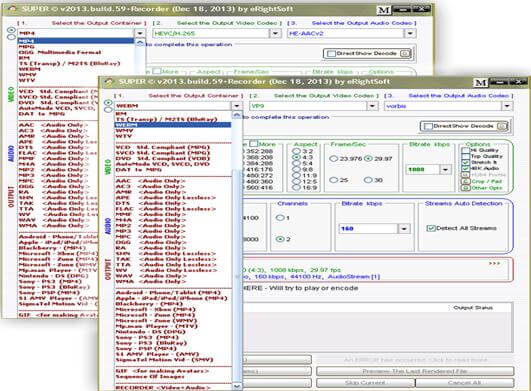531x391 pixels.
Task: Pick SVCD Std. Compliant (MPG) in front list
Action: (x=173, y=153)
